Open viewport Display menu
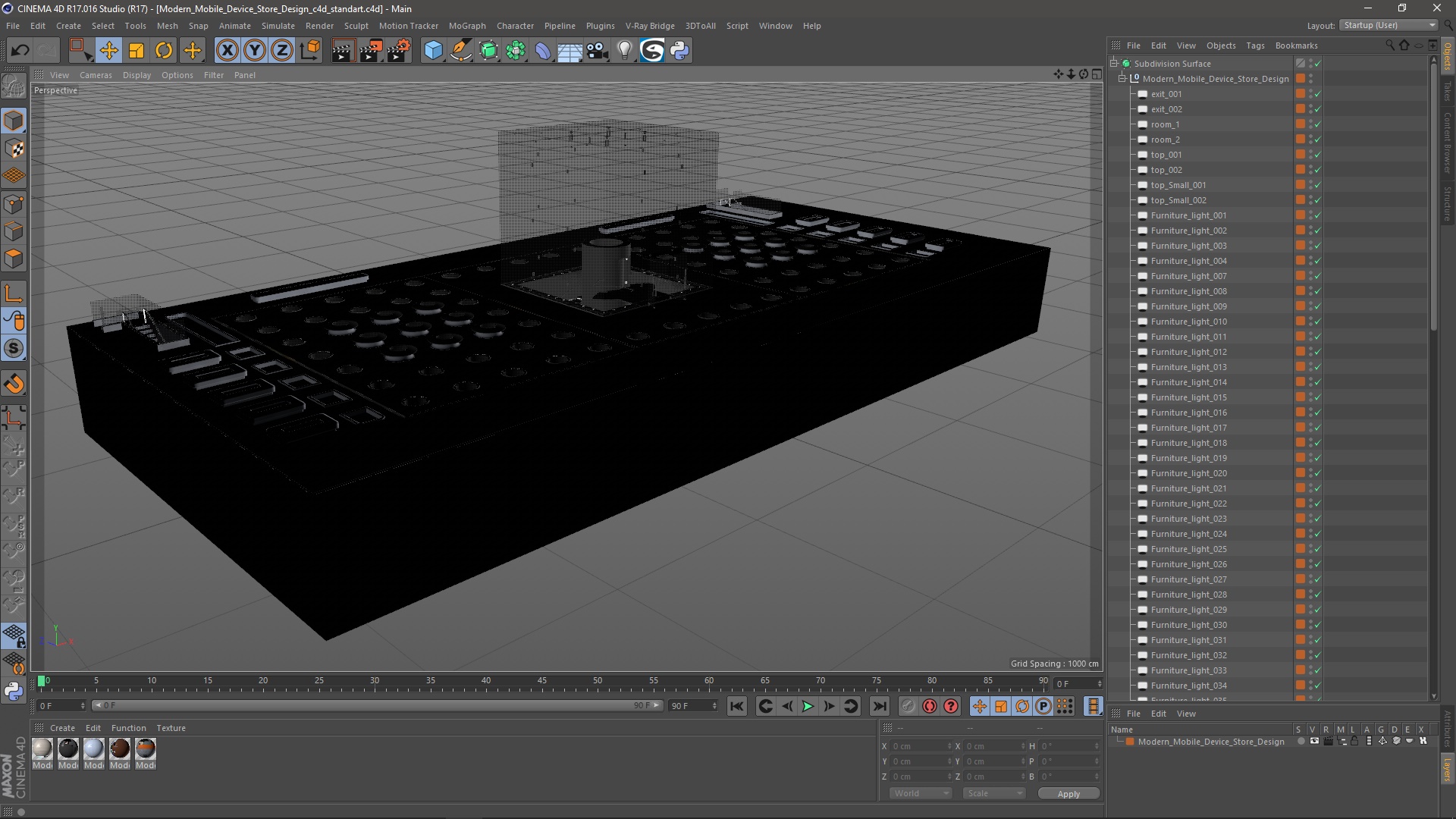Viewport: 1456px width, 819px height. tap(136, 75)
